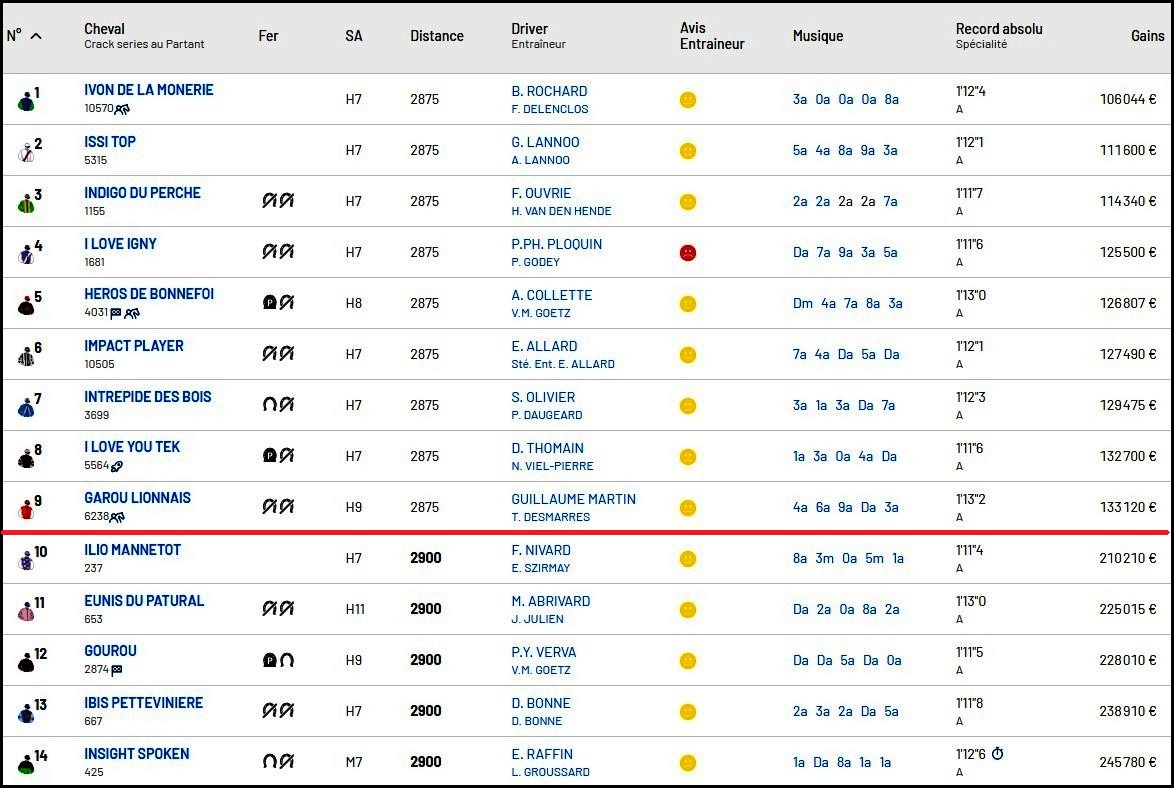Click the yellow smiley in IVON DE LA MONERIE row
This screenshot has width=1174, height=788.
pos(688,100)
